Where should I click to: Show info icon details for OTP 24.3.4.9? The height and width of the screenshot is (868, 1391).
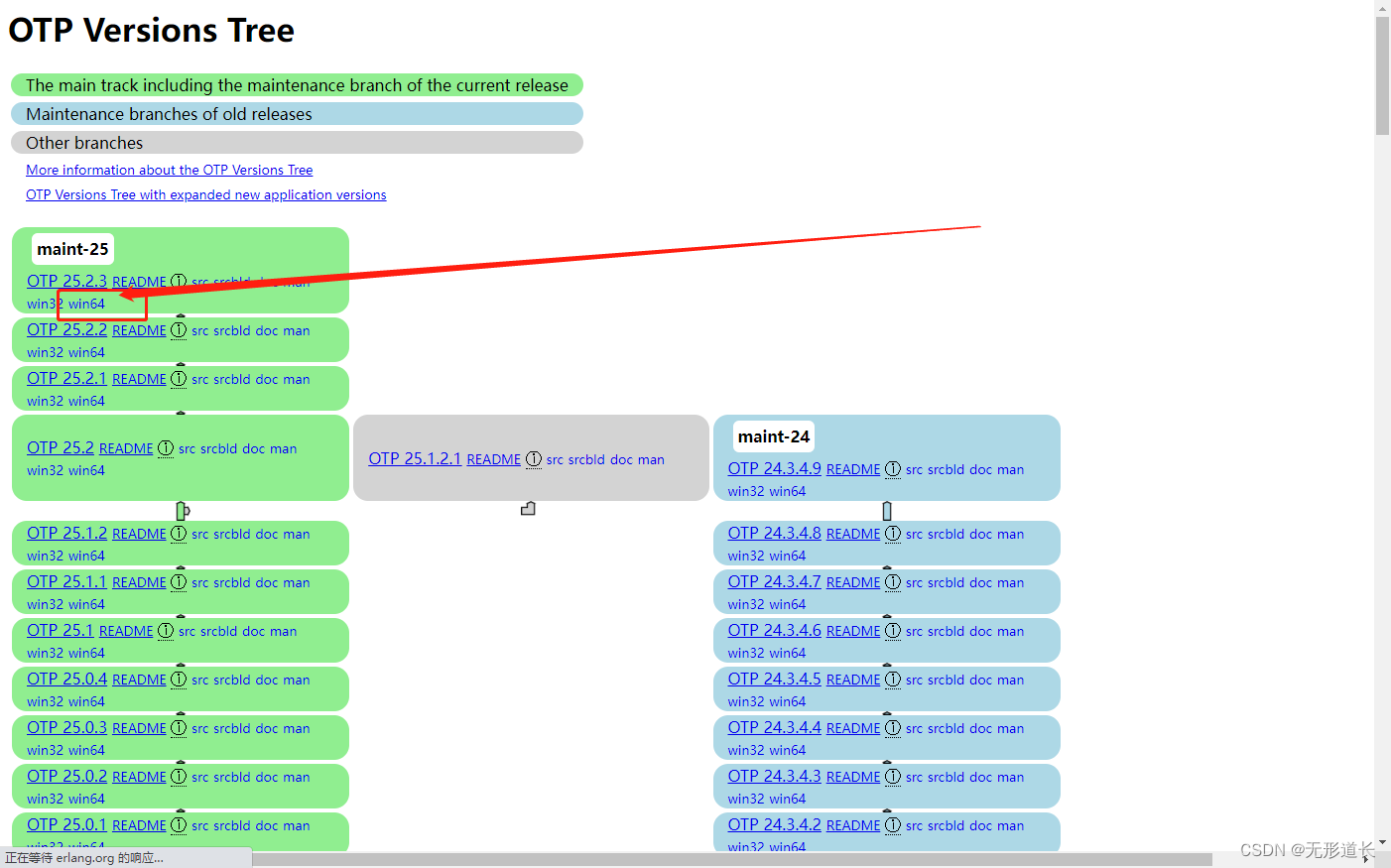point(893,469)
